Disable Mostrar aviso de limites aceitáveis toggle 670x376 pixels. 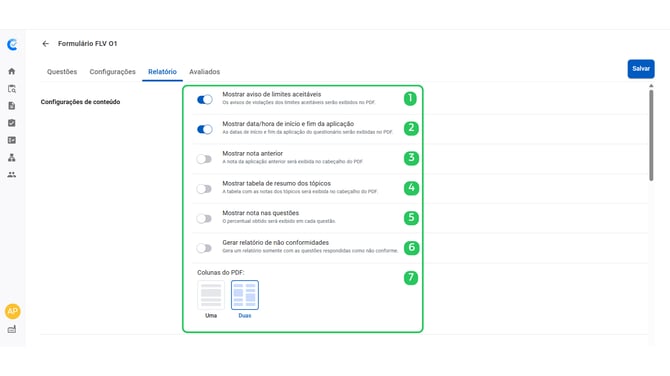tap(205, 100)
